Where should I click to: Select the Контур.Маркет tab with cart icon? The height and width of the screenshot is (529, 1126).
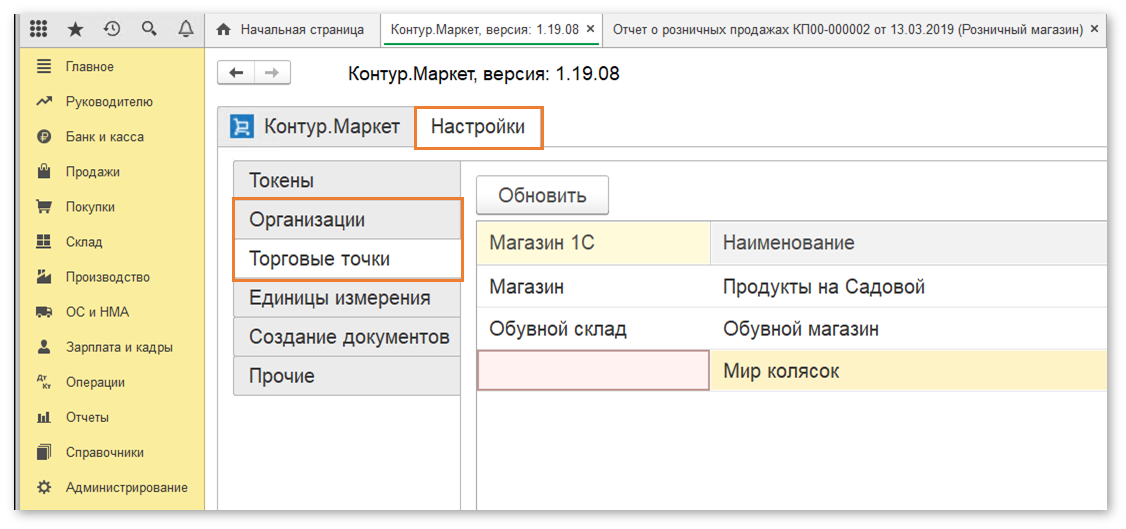pos(316,128)
